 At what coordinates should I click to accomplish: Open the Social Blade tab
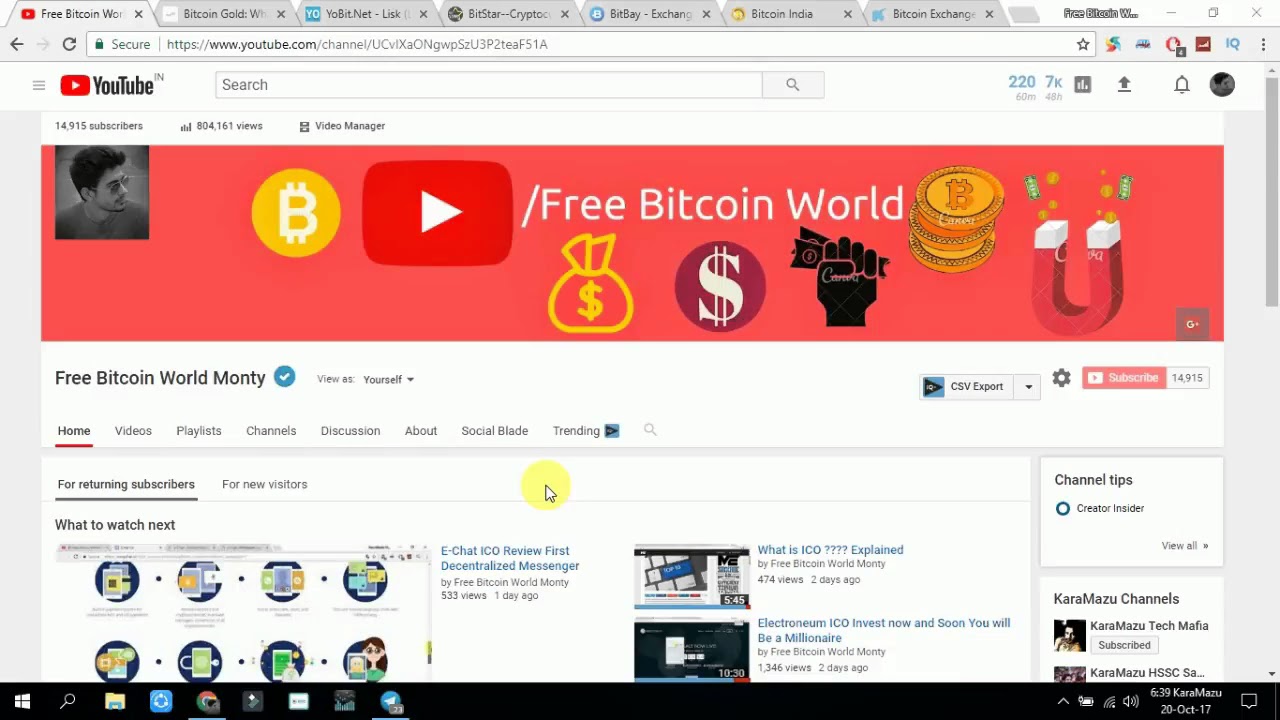[495, 431]
